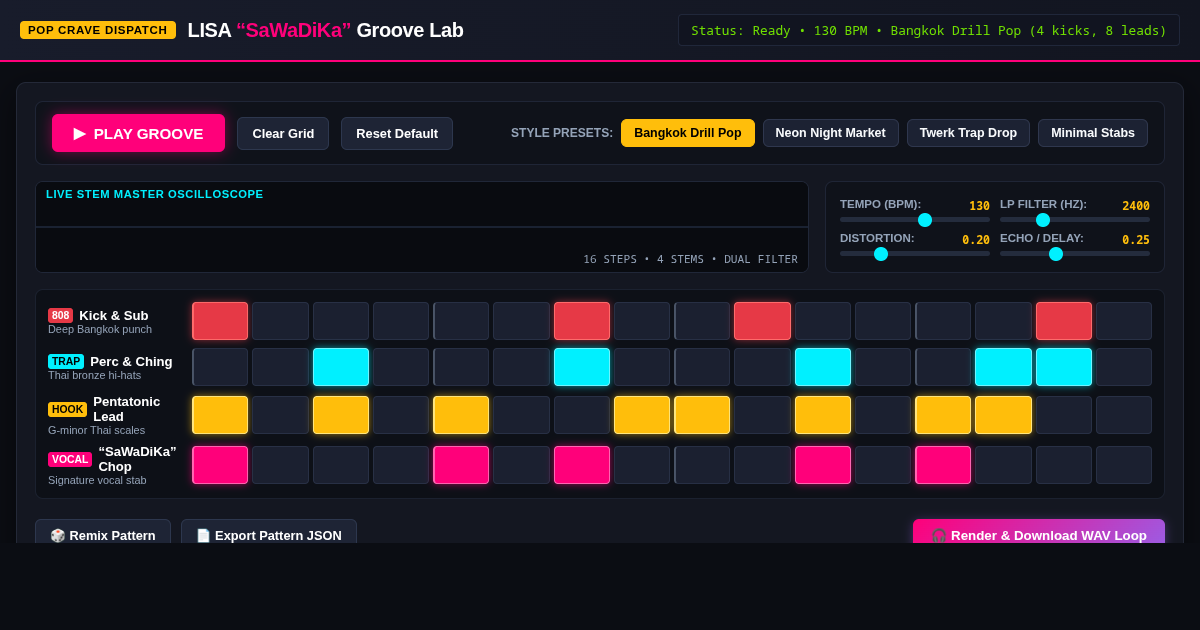Enable Pentatonic Lead step 2
This screenshot has width=1200, height=630.
click(280, 415)
